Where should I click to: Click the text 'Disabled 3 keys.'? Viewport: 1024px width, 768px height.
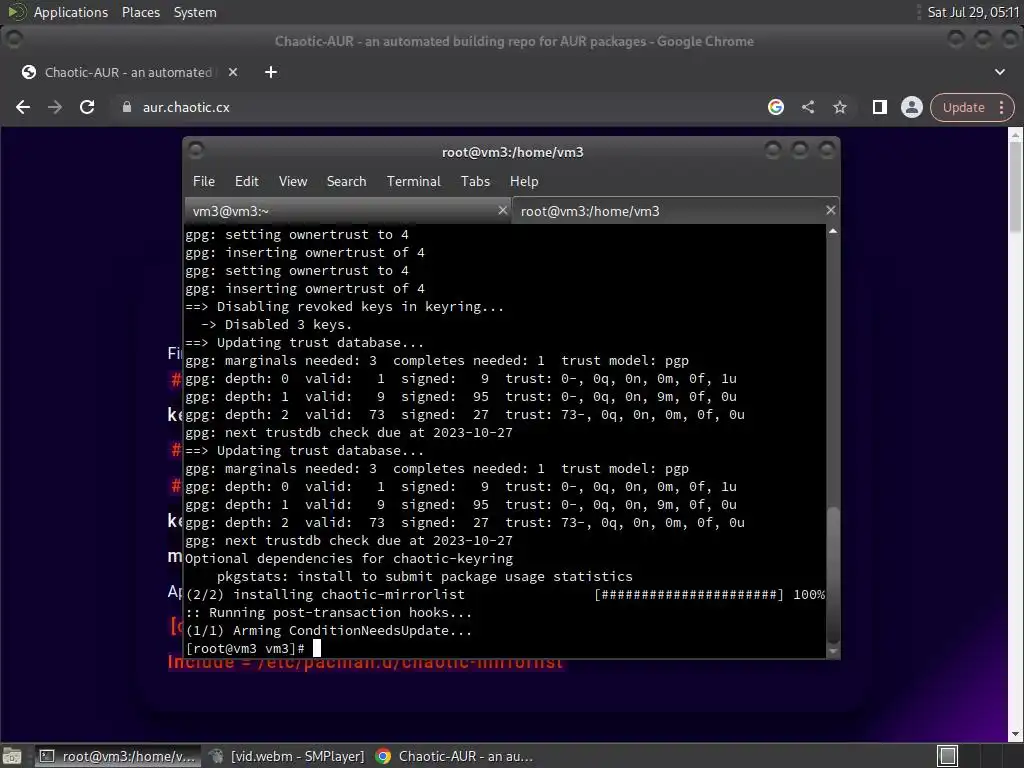pos(288,325)
